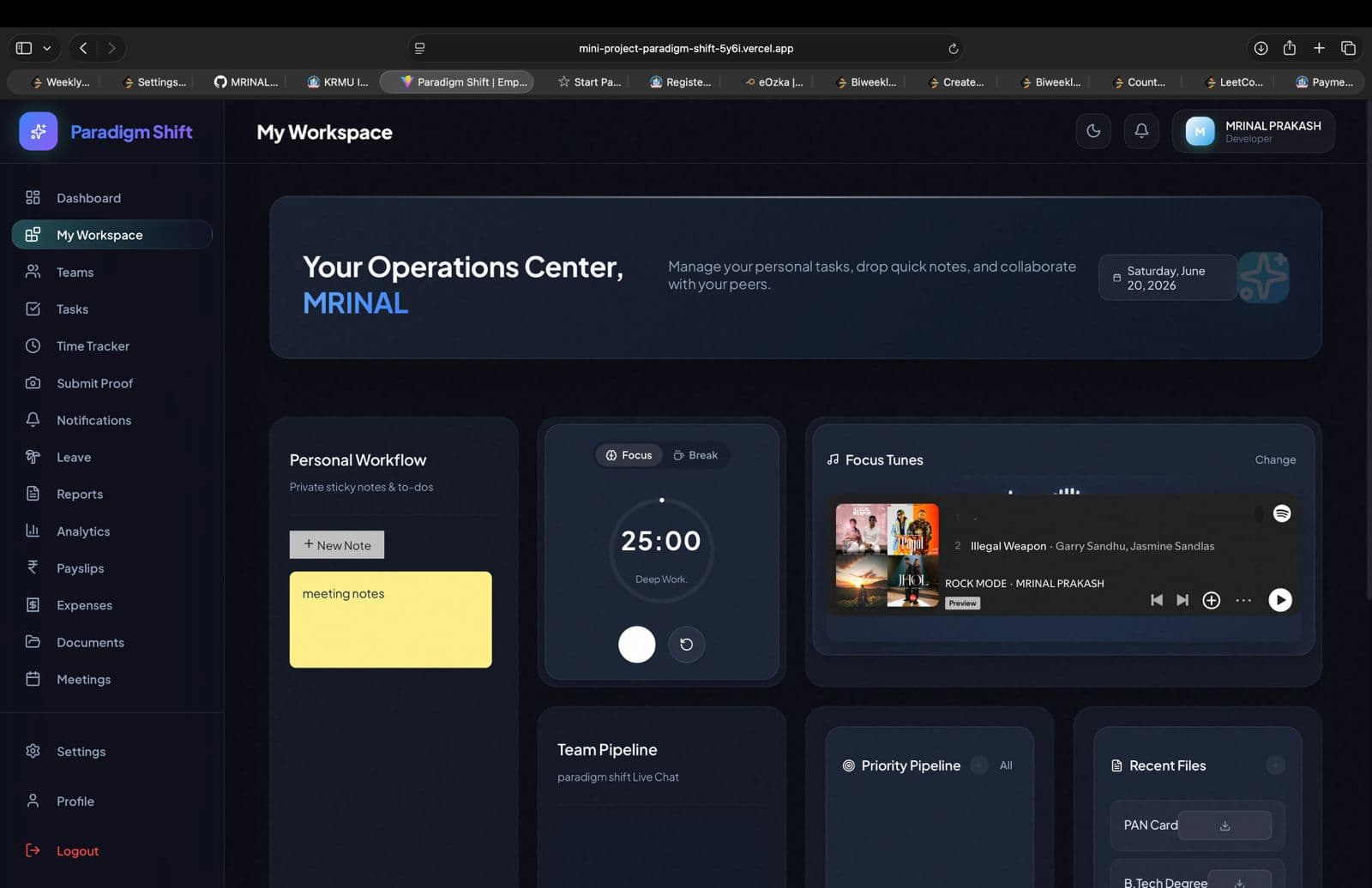
Task: Click the round toggle beside Priority Pipeline
Action: [x=979, y=765]
